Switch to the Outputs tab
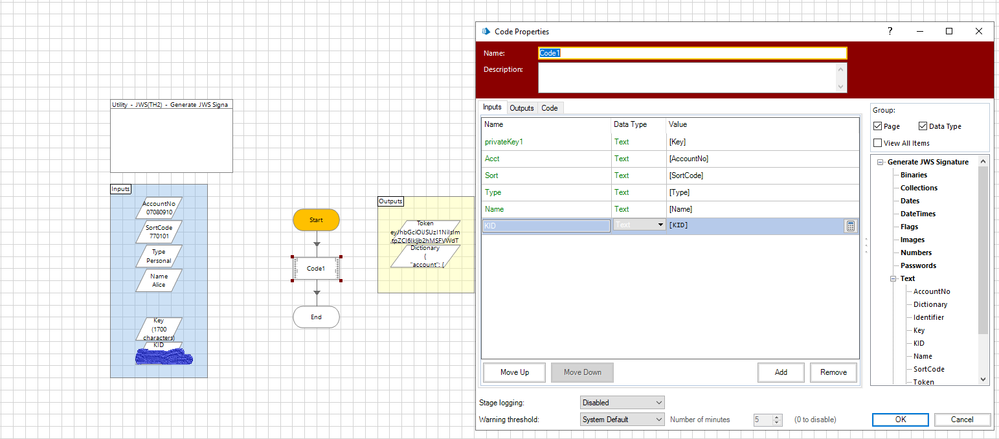This screenshot has height=439, width=999. coord(521,108)
